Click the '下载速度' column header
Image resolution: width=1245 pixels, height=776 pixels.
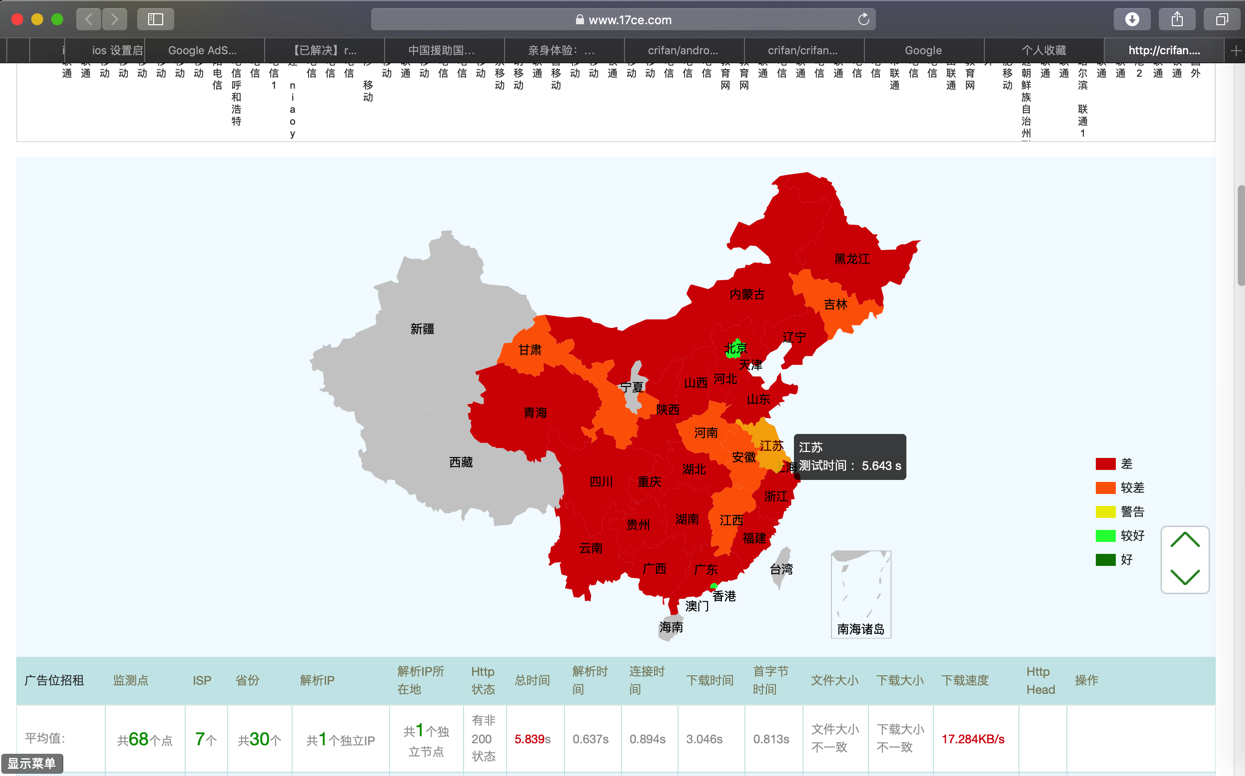pos(965,680)
